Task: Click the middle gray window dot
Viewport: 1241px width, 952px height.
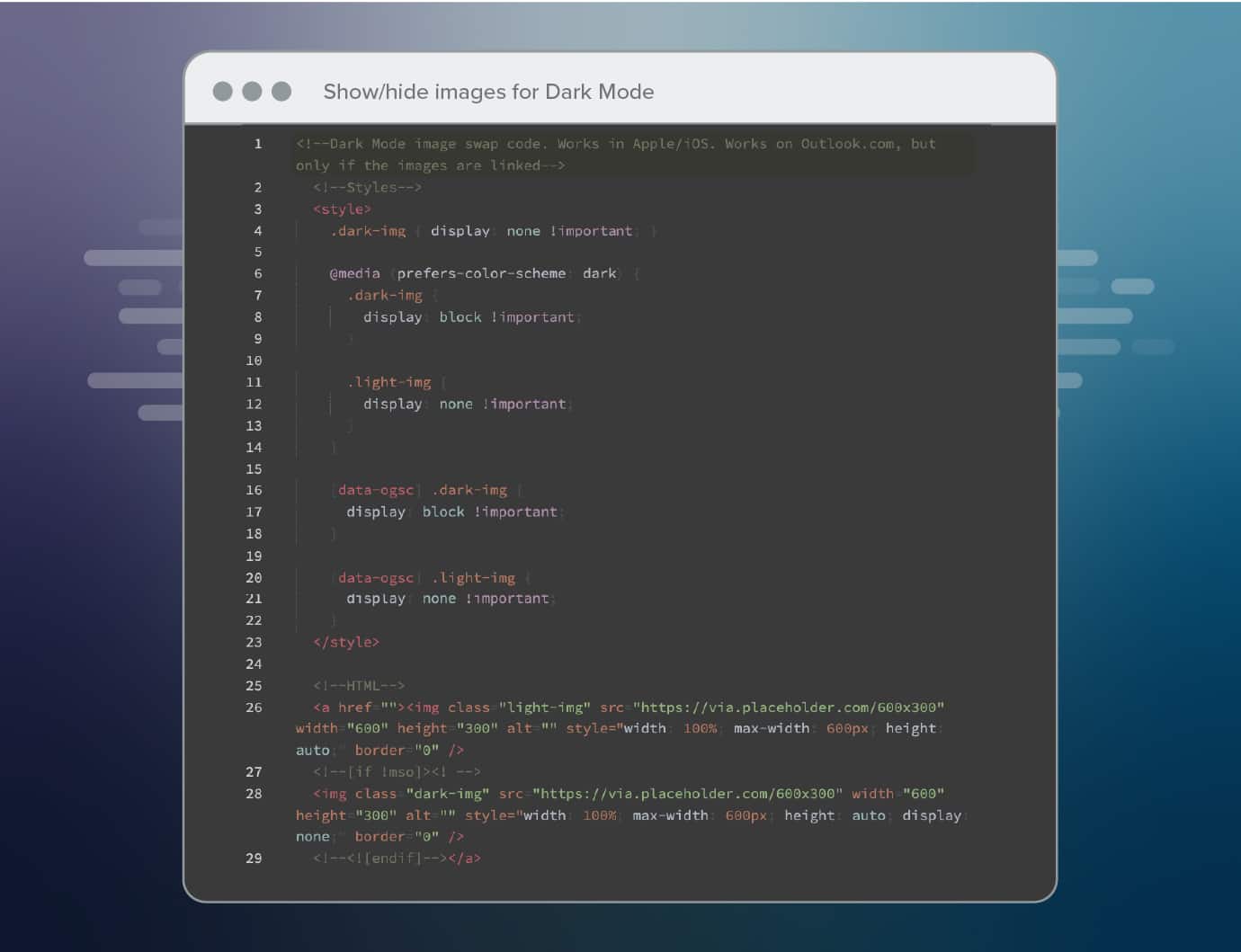Action: 253,91
